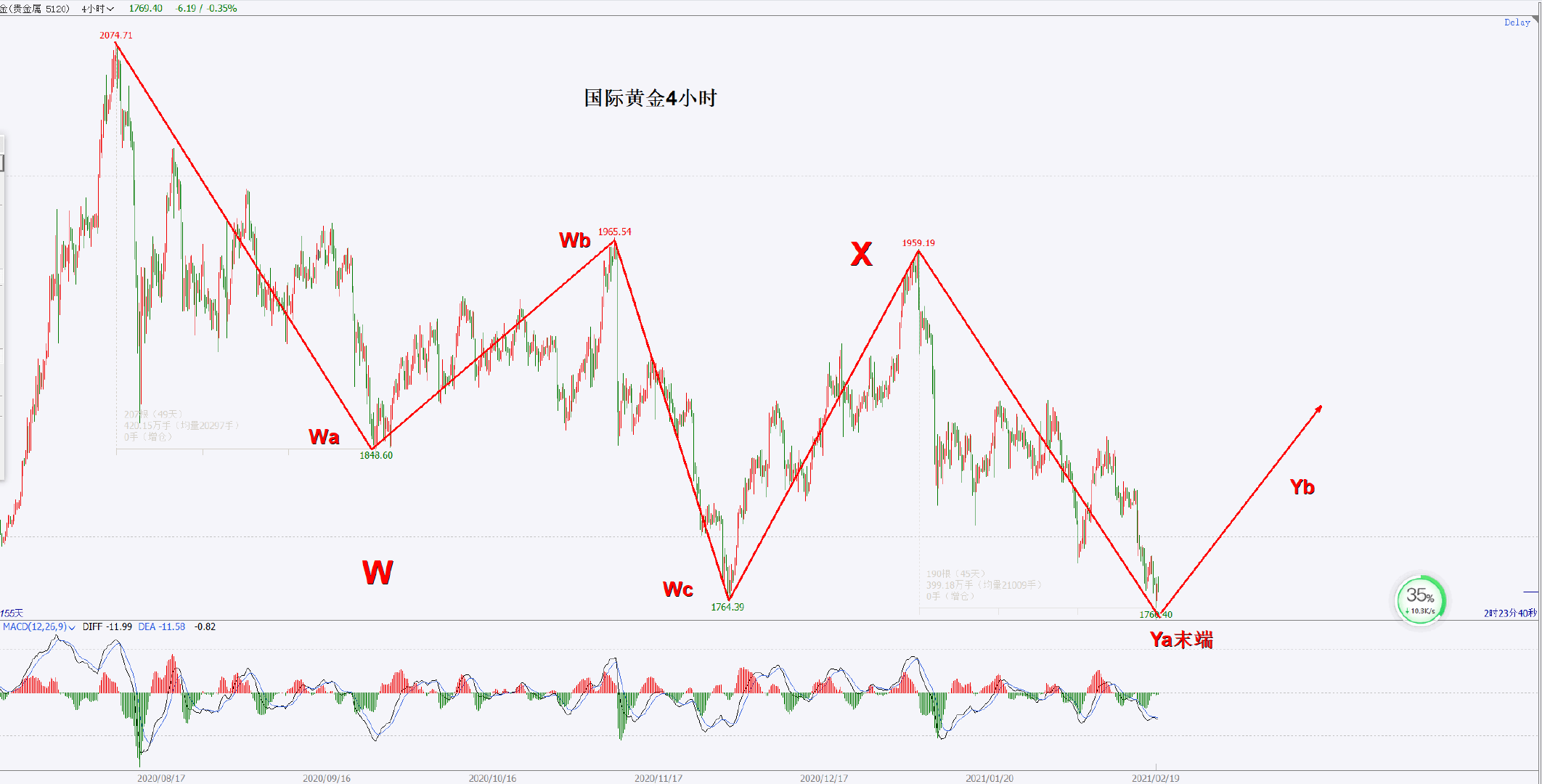Click the date axis label 2020/09/16

coord(327,778)
